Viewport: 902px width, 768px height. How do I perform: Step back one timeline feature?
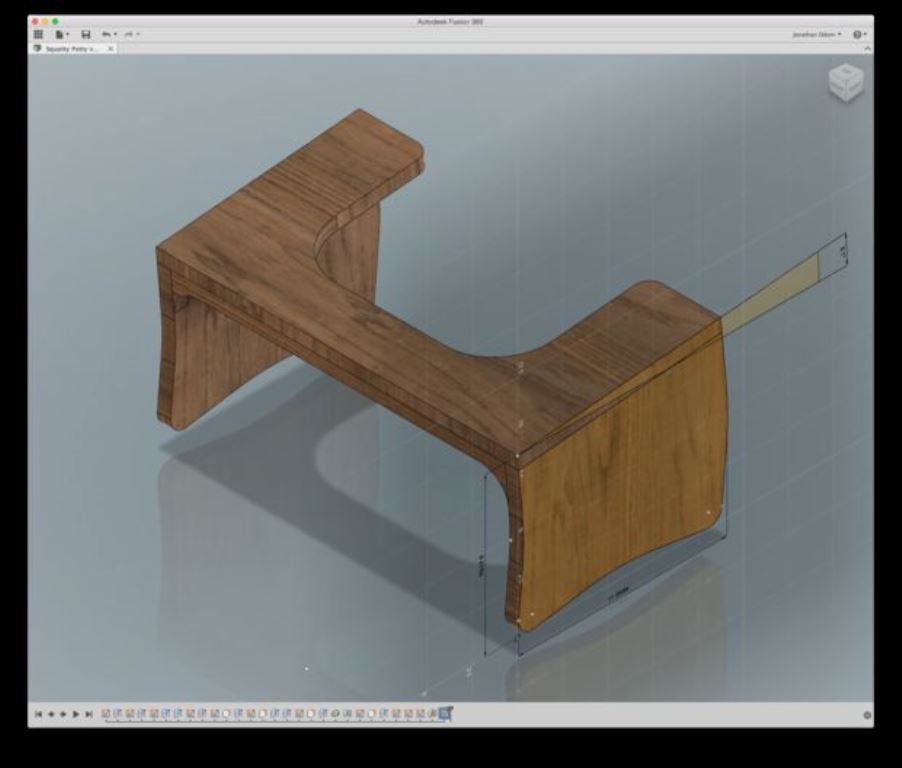coord(50,714)
